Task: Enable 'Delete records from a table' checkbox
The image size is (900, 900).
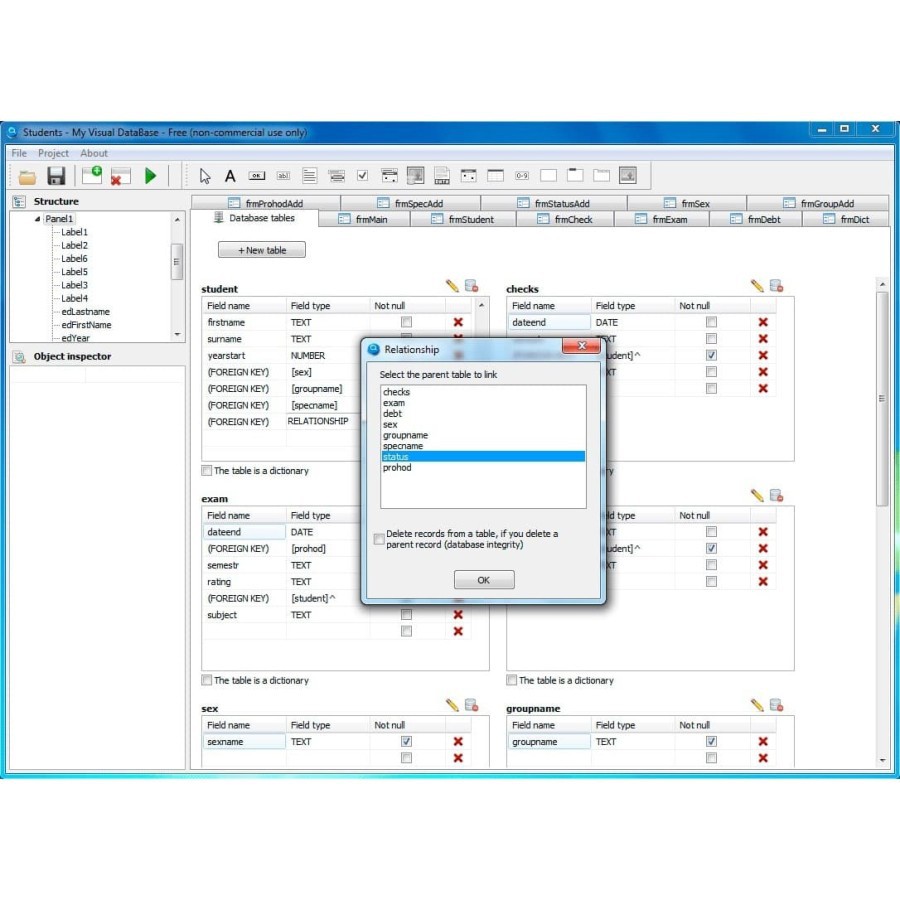Action: tap(379, 539)
